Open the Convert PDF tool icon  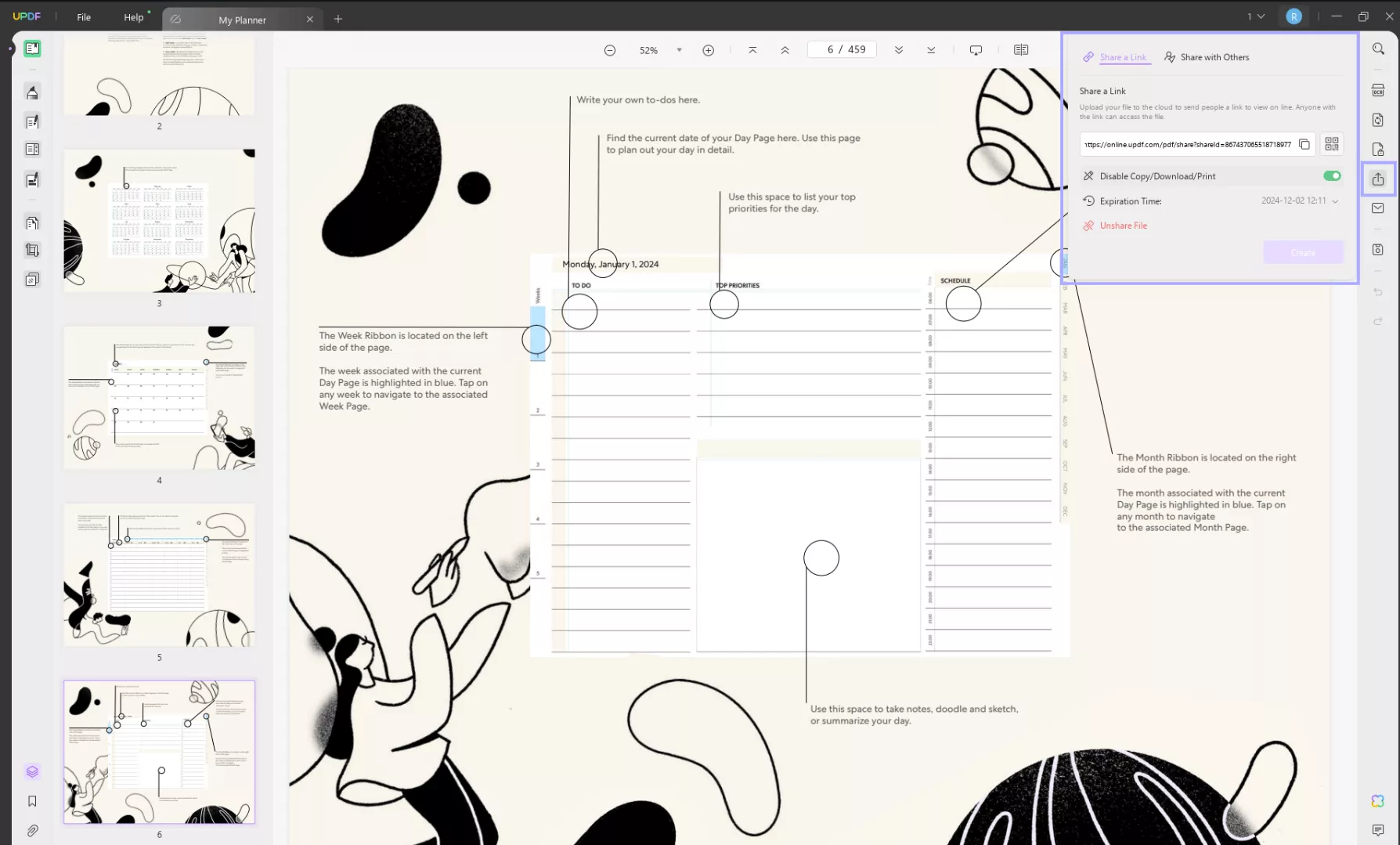pos(1378,120)
